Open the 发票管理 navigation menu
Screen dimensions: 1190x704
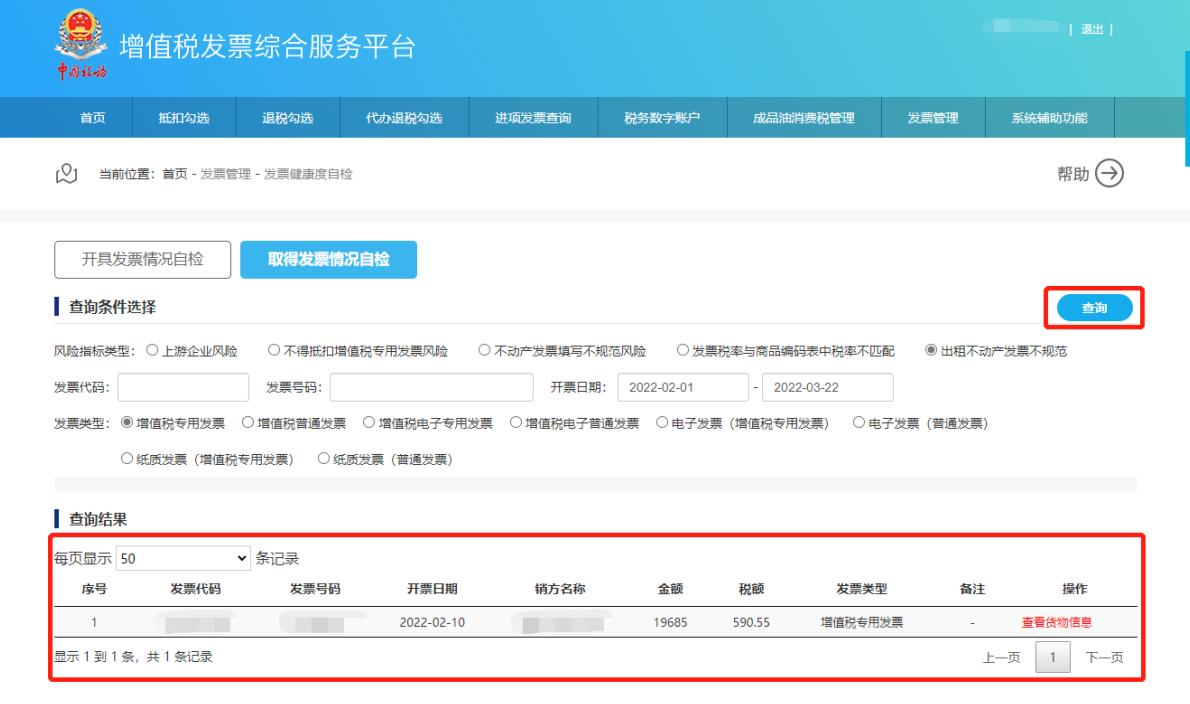click(x=932, y=119)
